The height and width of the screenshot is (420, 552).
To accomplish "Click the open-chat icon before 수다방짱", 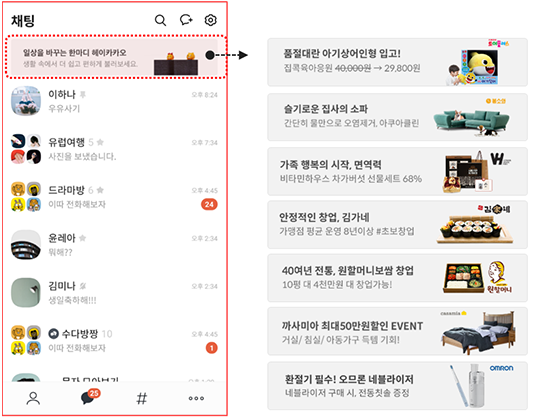I will coord(53,333).
